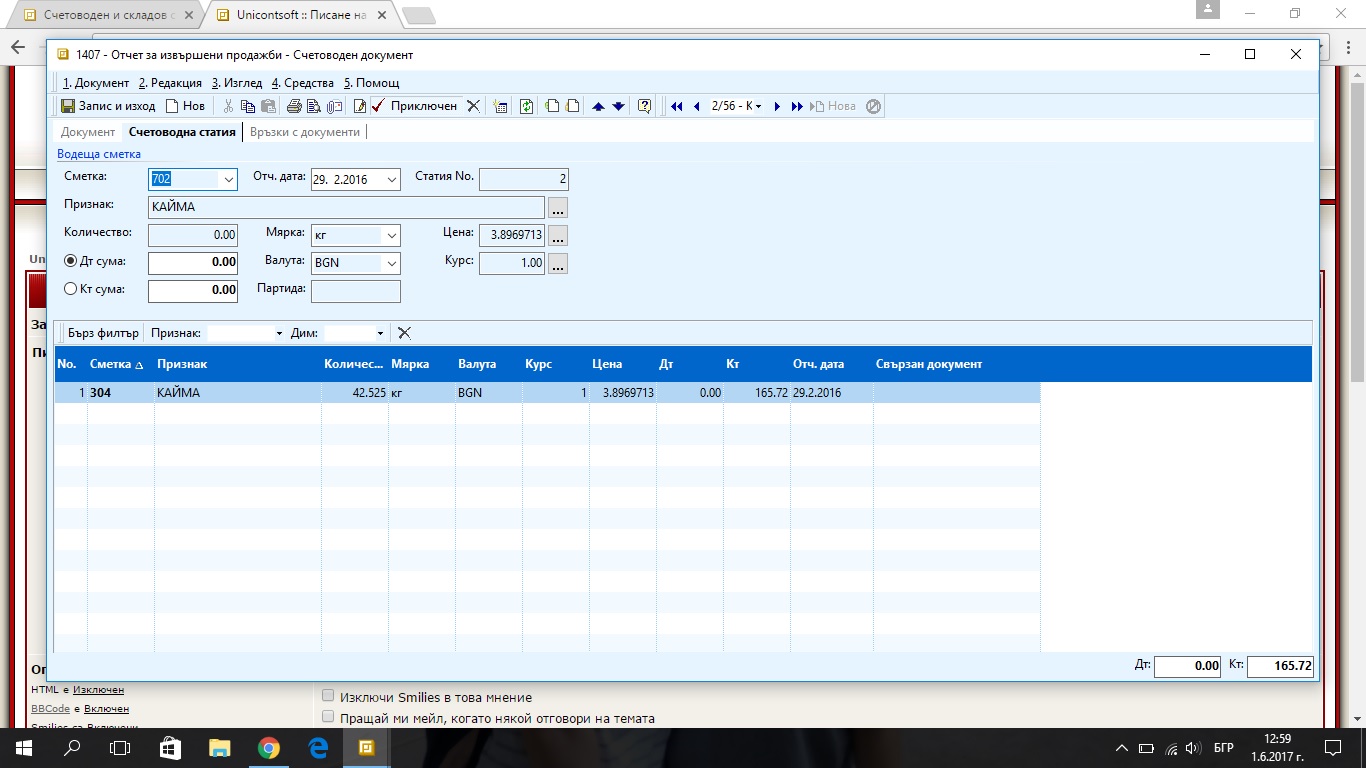Click the X delete icon after Приключен
The height and width of the screenshot is (768, 1366).
pos(474,106)
